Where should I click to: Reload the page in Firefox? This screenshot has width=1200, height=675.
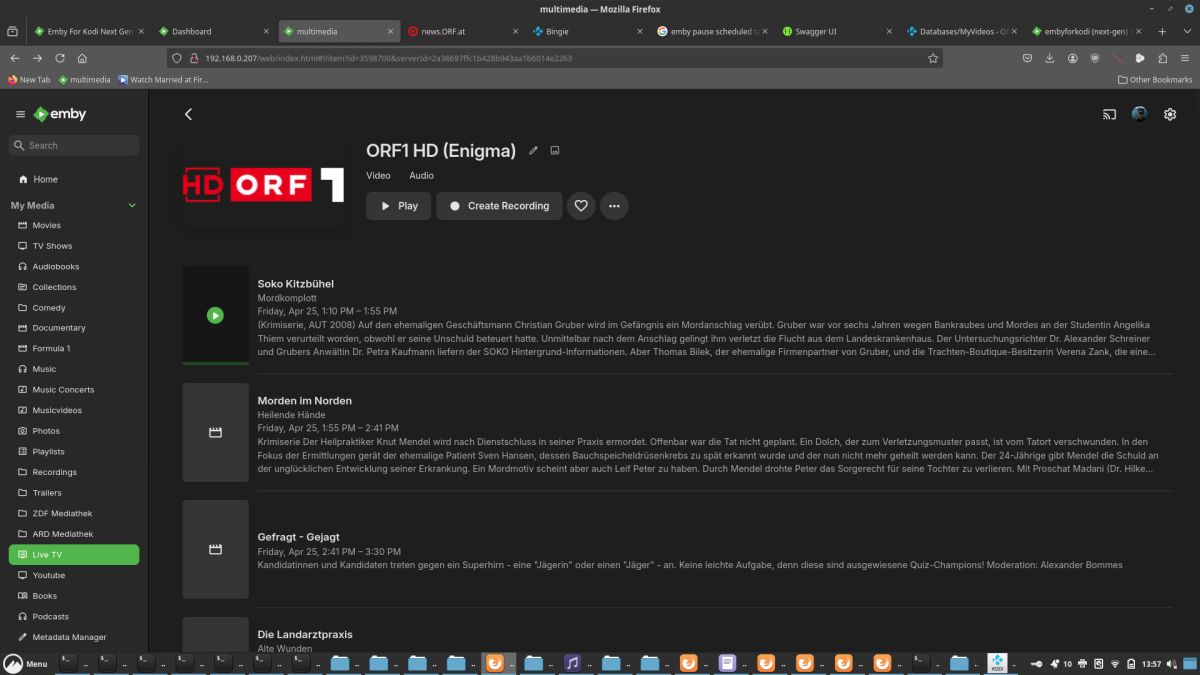61,58
